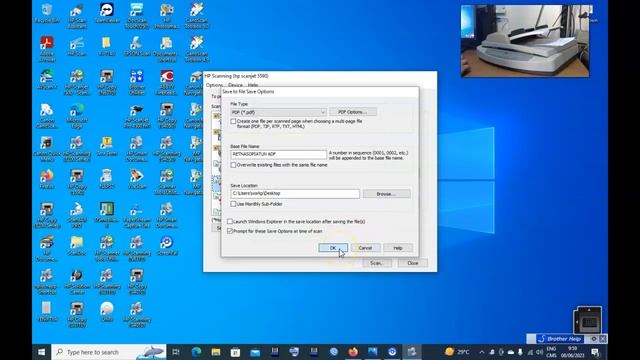
Task: Click the Brother Help floating bar
Action: click(x=559, y=339)
